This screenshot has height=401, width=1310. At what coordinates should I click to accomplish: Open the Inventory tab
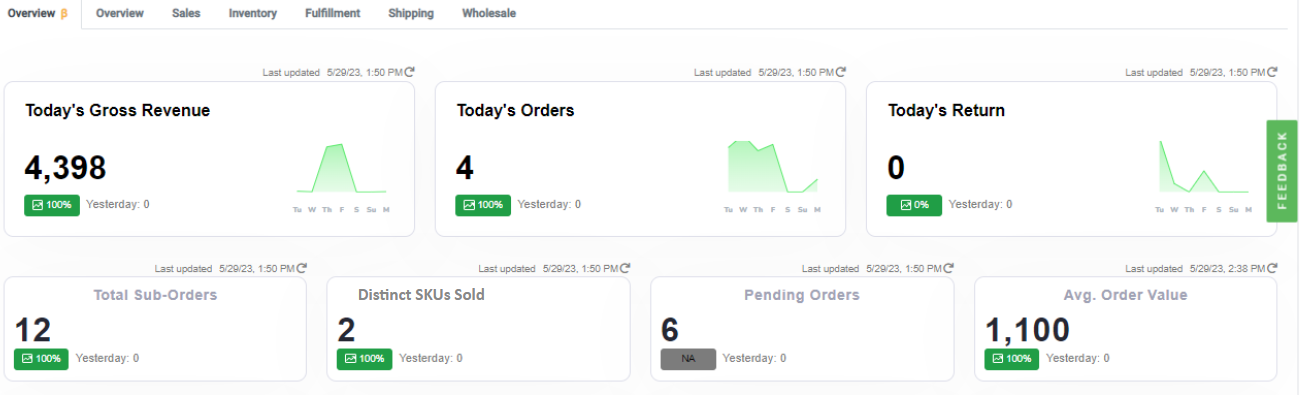[x=253, y=13]
